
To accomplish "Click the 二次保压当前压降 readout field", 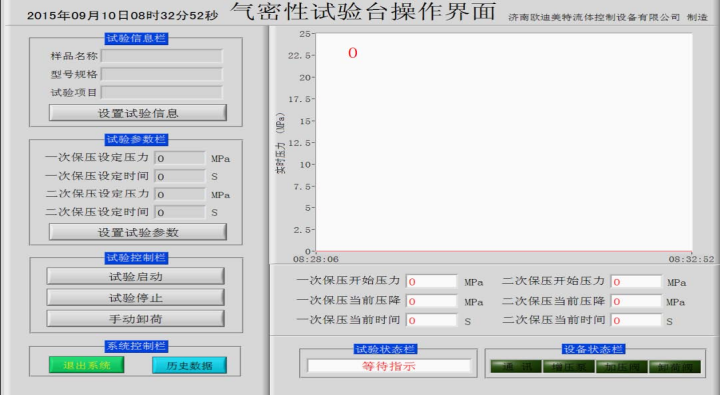I will 636,301.
